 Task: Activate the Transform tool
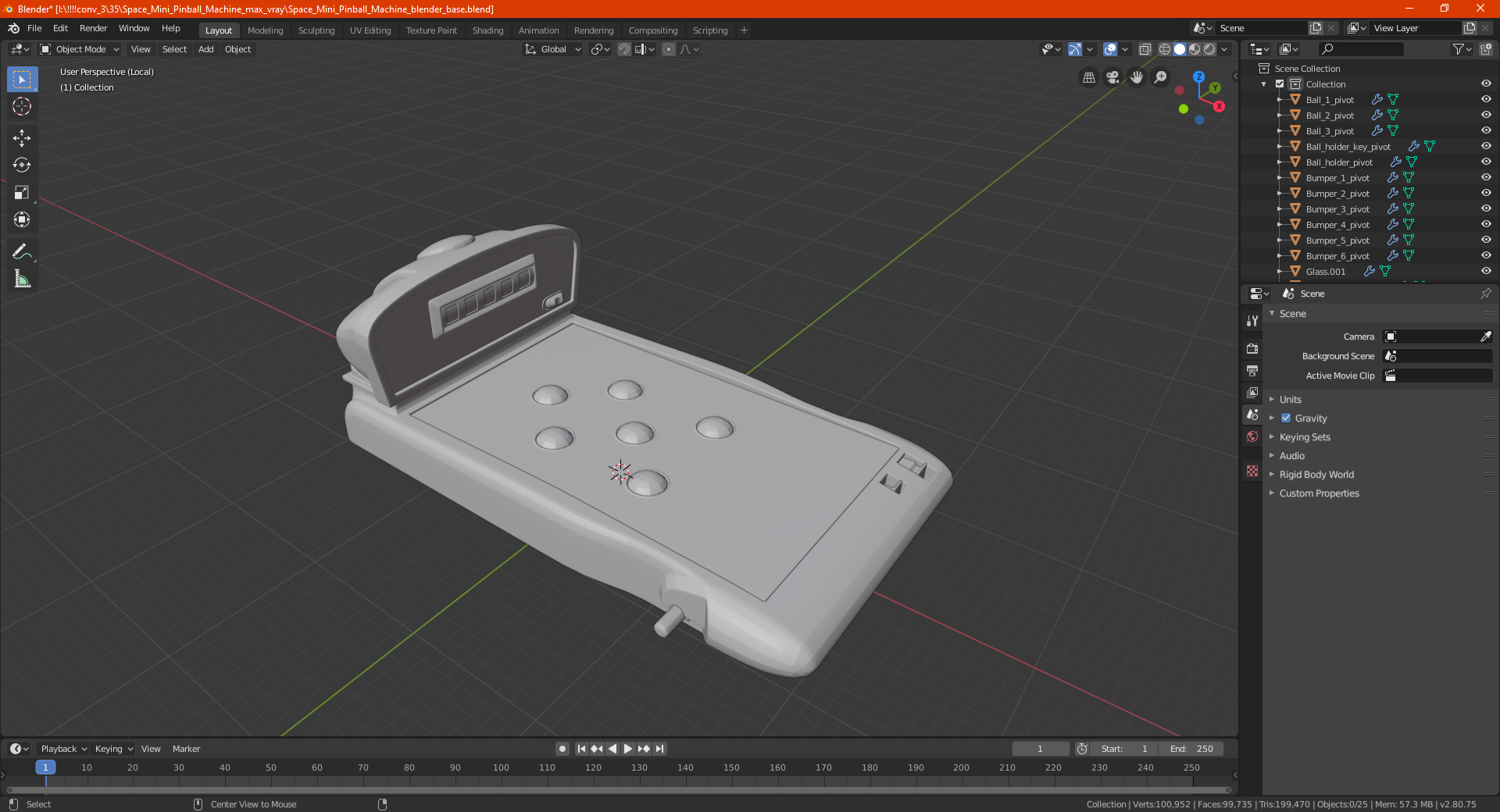point(22,219)
